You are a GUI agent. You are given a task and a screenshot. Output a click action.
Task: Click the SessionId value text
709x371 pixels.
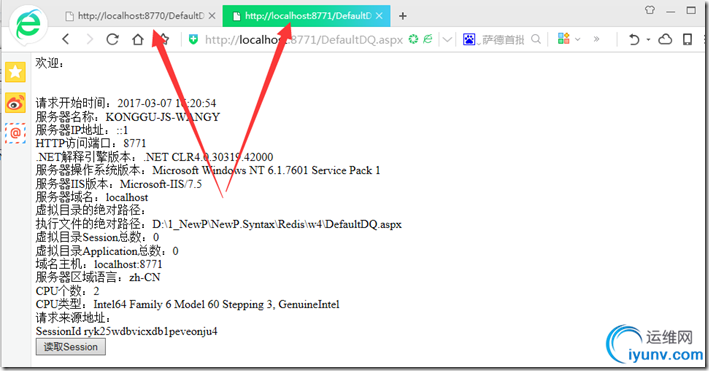pos(151,331)
